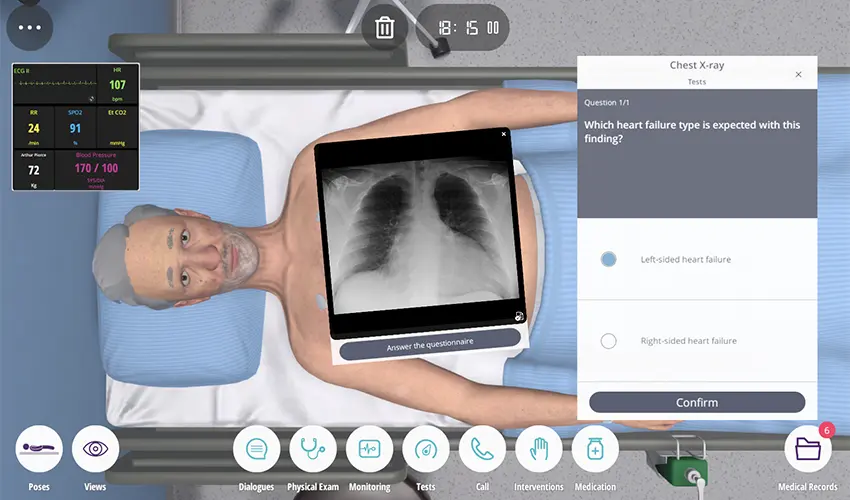Click Answer the questionnaire button
Image resolution: width=850 pixels, height=500 pixels.
pyautogui.click(x=430, y=344)
